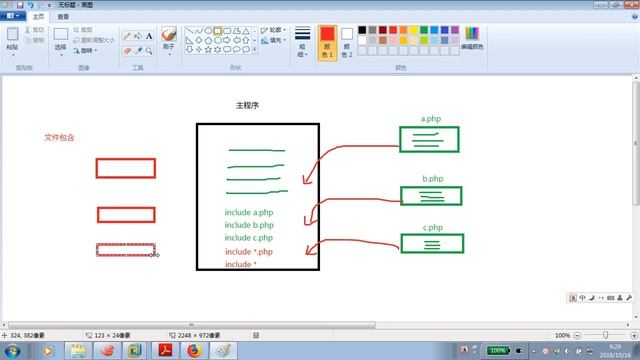This screenshot has height=360, width=640.
Task: Choose the Oval callout shape
Action: pyautogui.click(x=236, y=50)
